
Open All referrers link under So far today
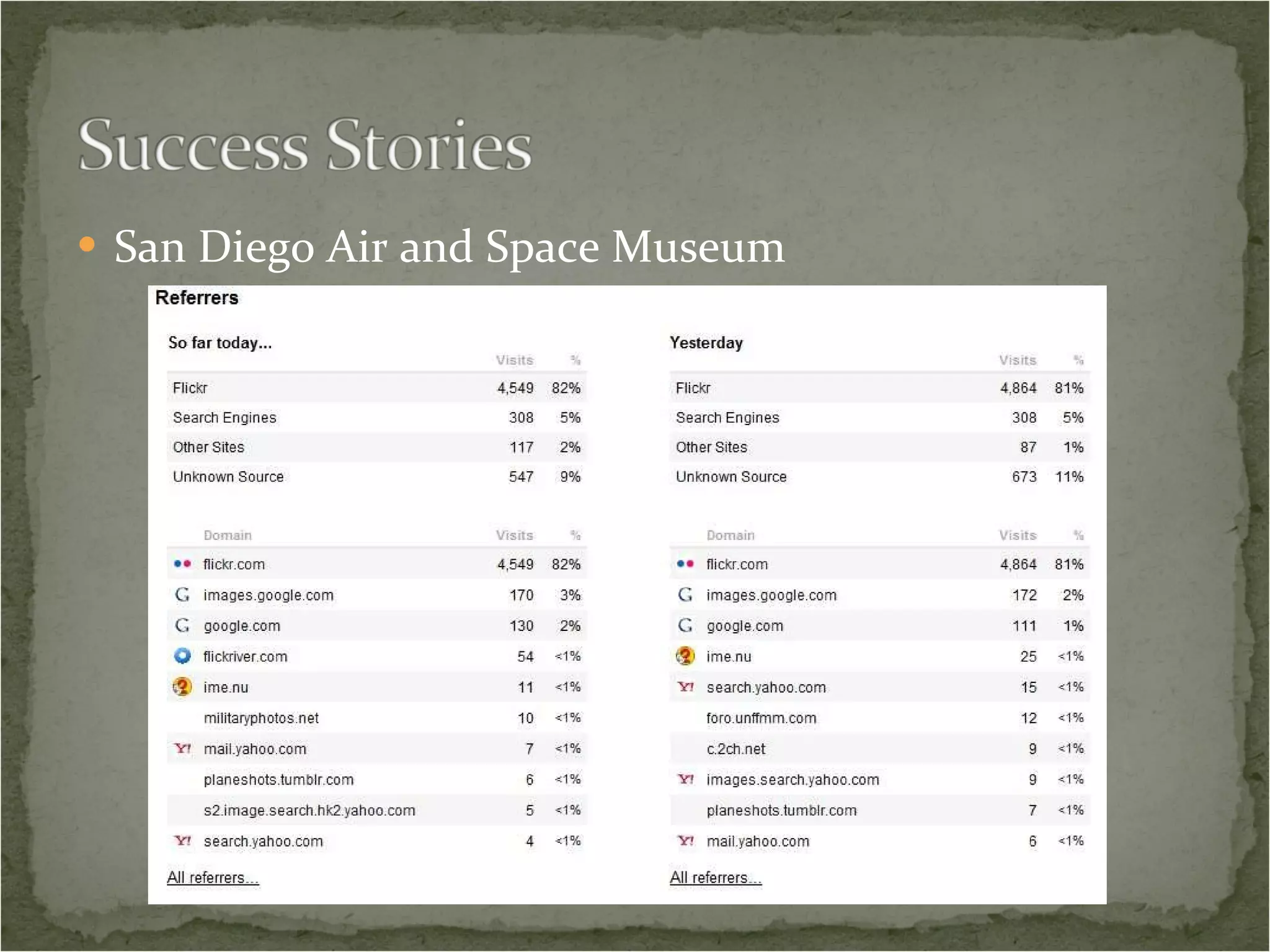213,878
